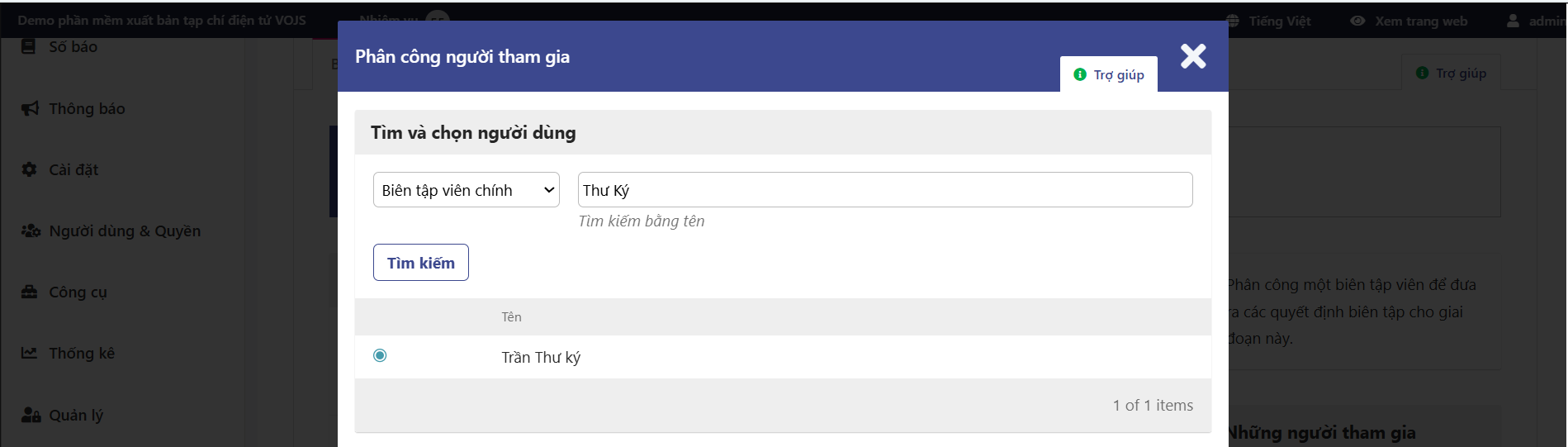Click the Quản lý admin icon
The image size is (1568, 447).
click(x=31, y=415)
